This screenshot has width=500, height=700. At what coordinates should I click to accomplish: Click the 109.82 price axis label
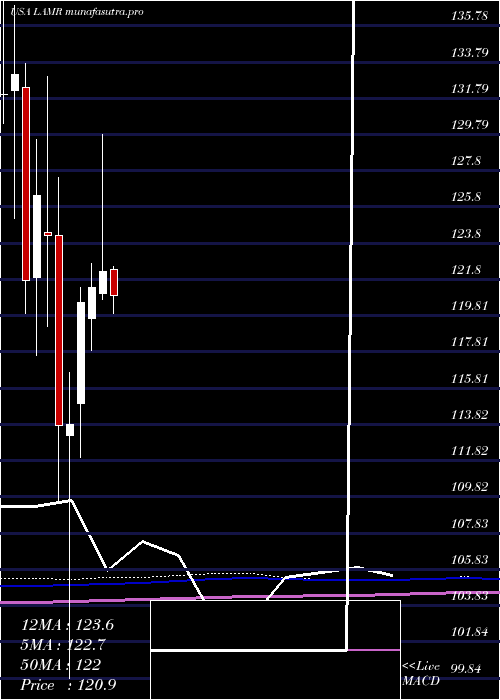click(x=469, y=487)
